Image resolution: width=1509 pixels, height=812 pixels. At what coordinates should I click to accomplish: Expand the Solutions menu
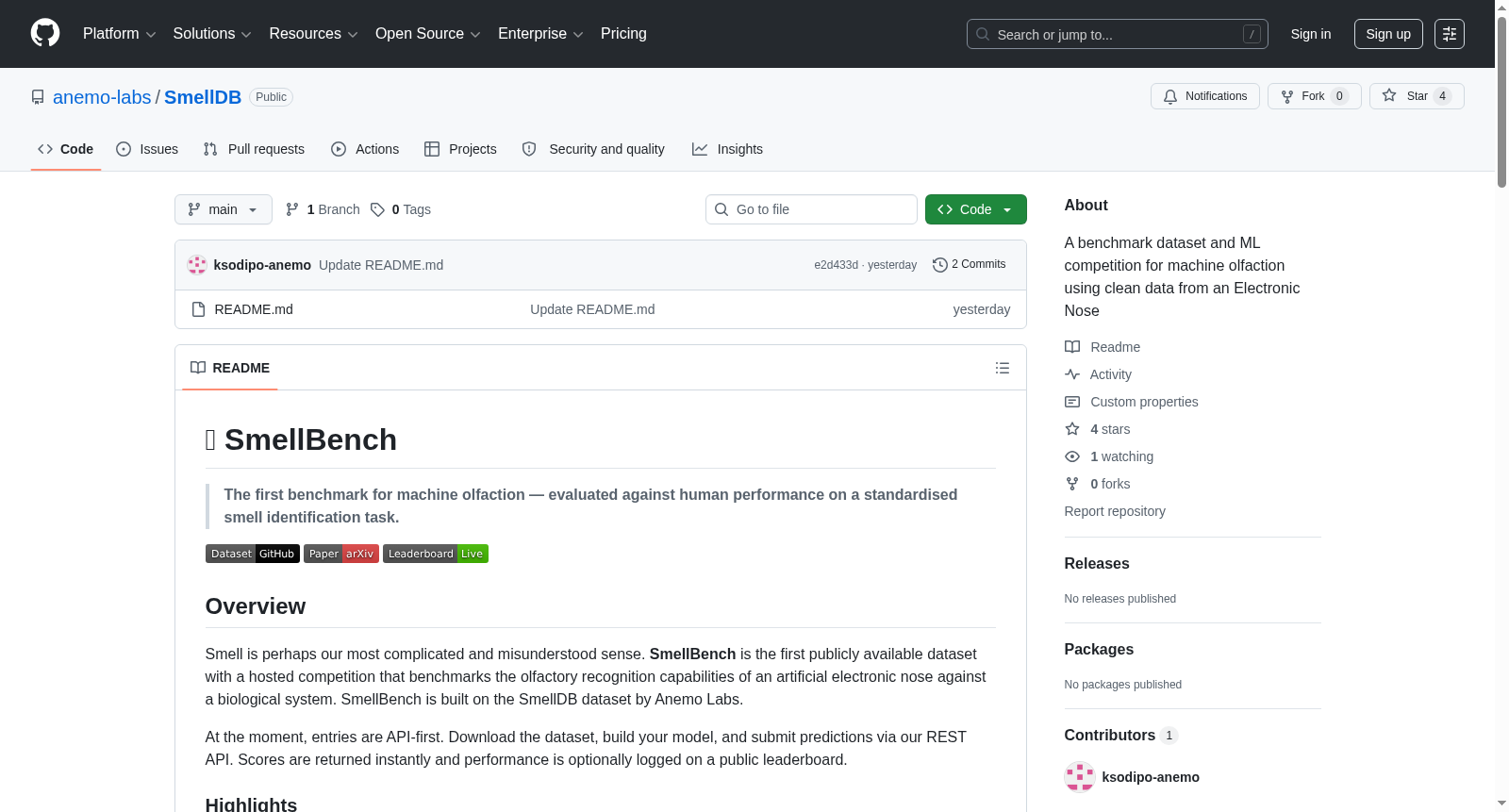click(x=212, y=34)
